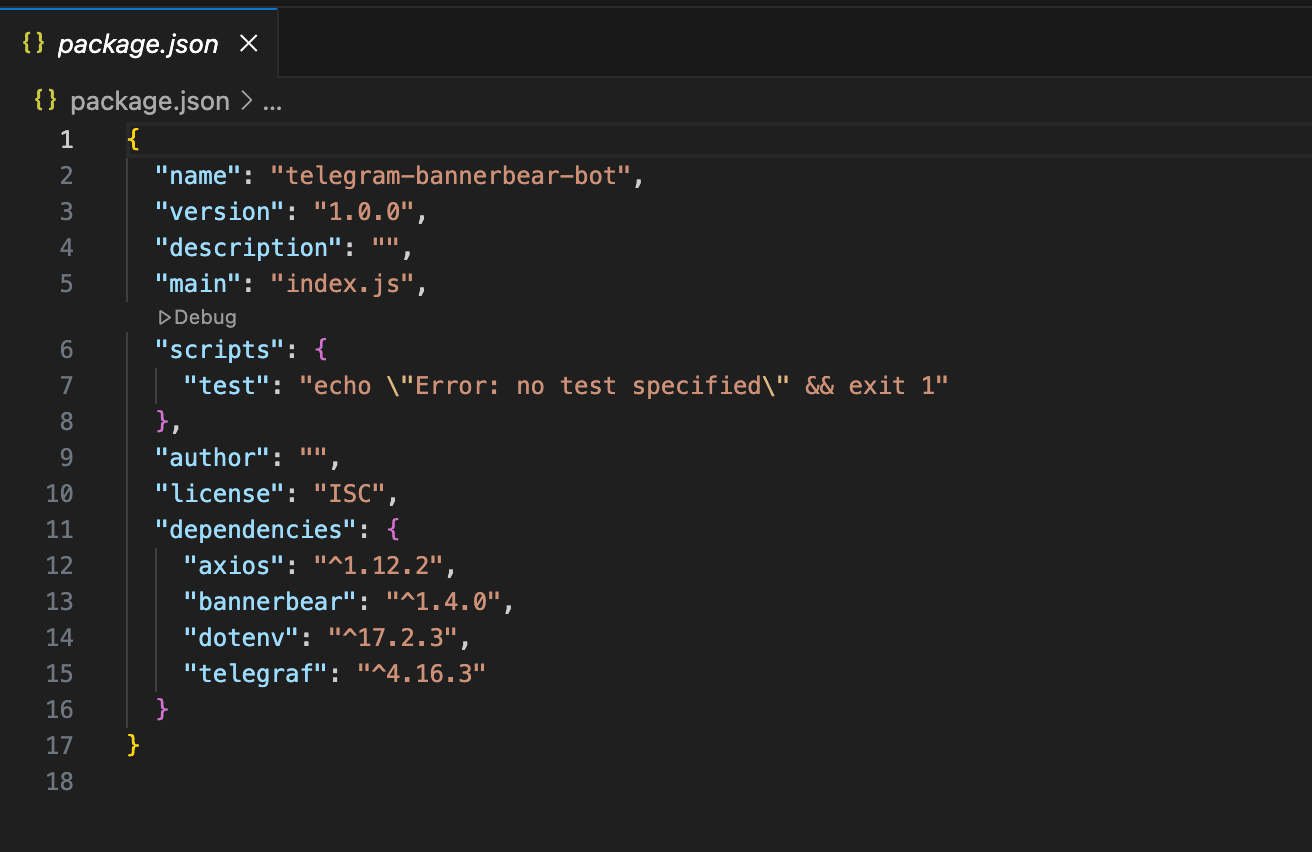Click the JSON braces icon in the tab
The image size is (1312, 852).
[34, 44]
